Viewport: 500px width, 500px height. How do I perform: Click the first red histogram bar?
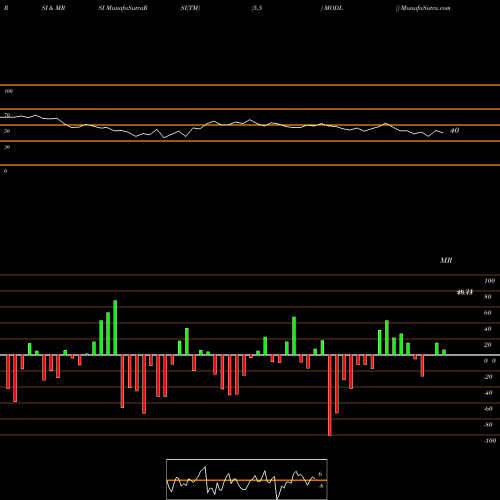coord(8,372)
